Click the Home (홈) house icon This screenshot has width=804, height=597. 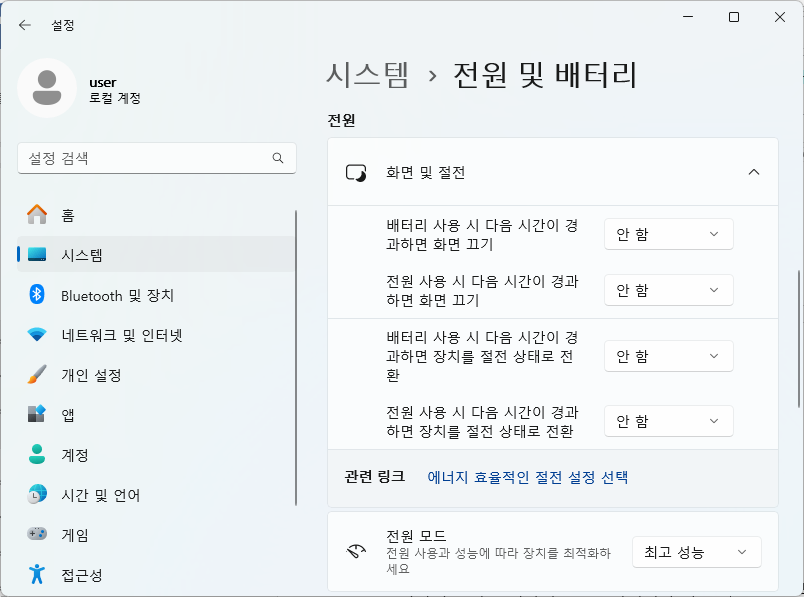pos(37,215)
